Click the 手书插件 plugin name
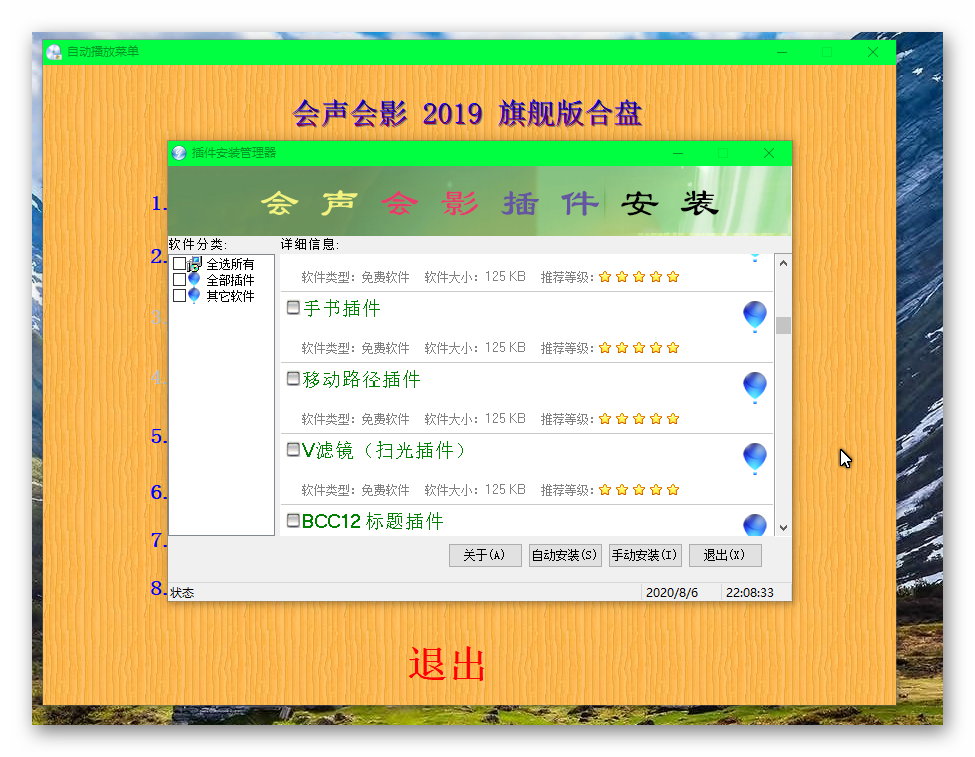 click(x=341, y=309)
